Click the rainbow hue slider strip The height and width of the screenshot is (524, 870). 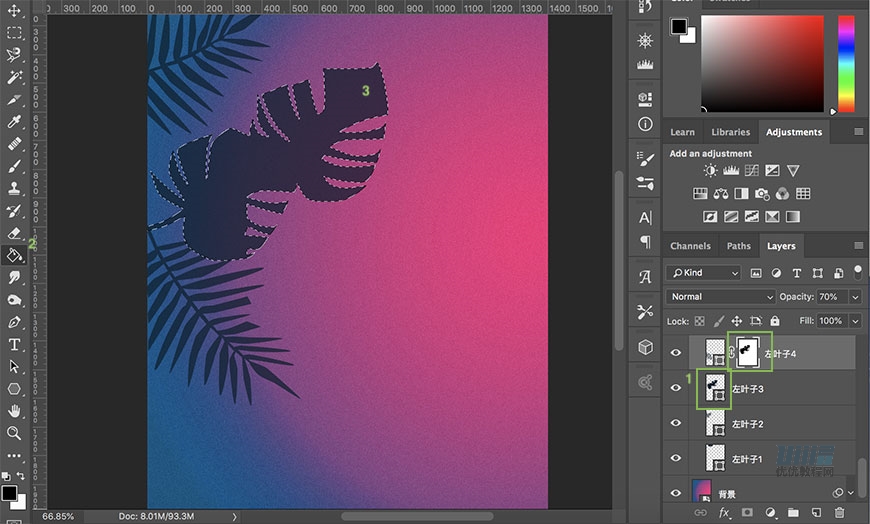click(846, 63)
